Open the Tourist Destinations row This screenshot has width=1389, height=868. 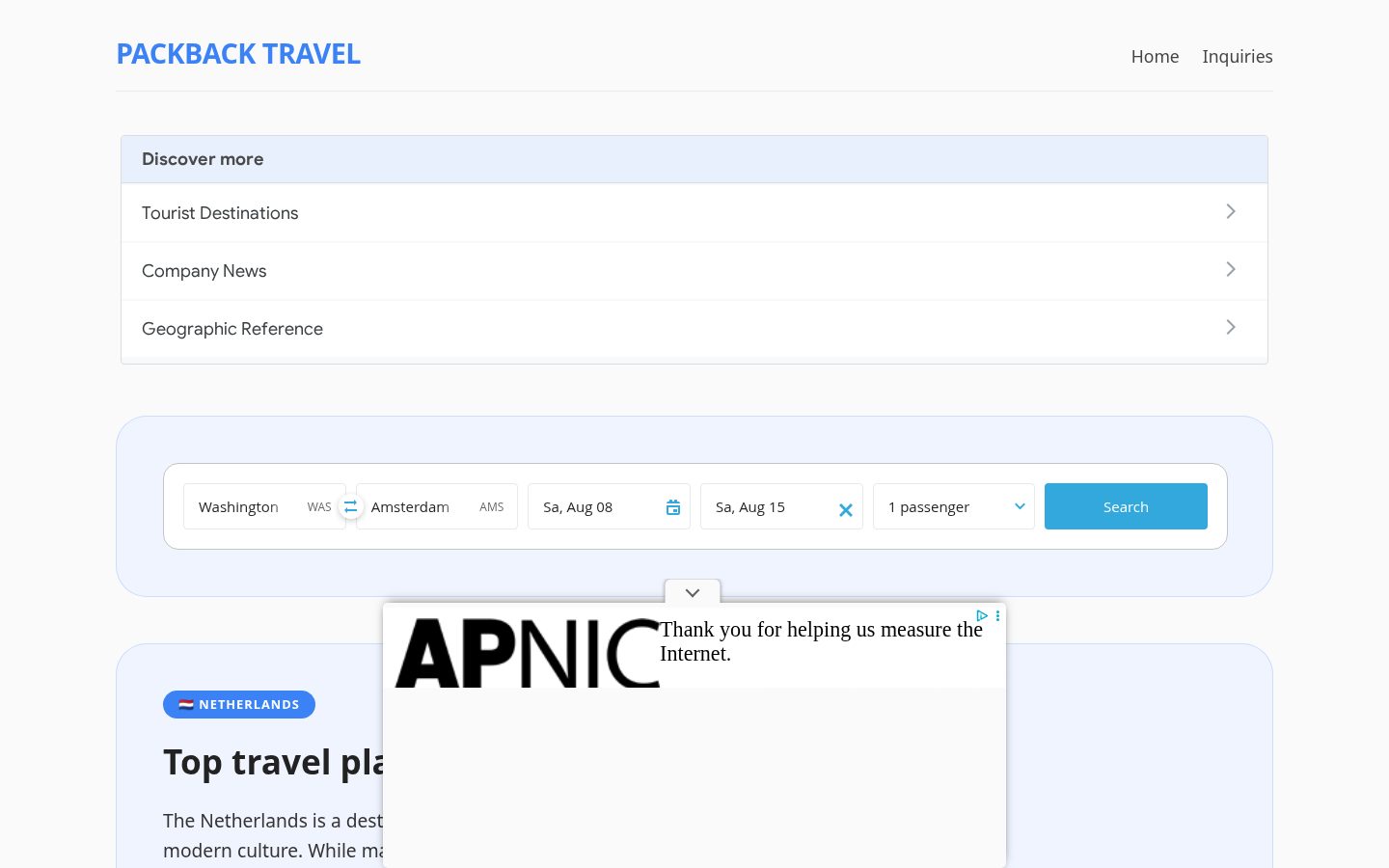coord(694,212)
